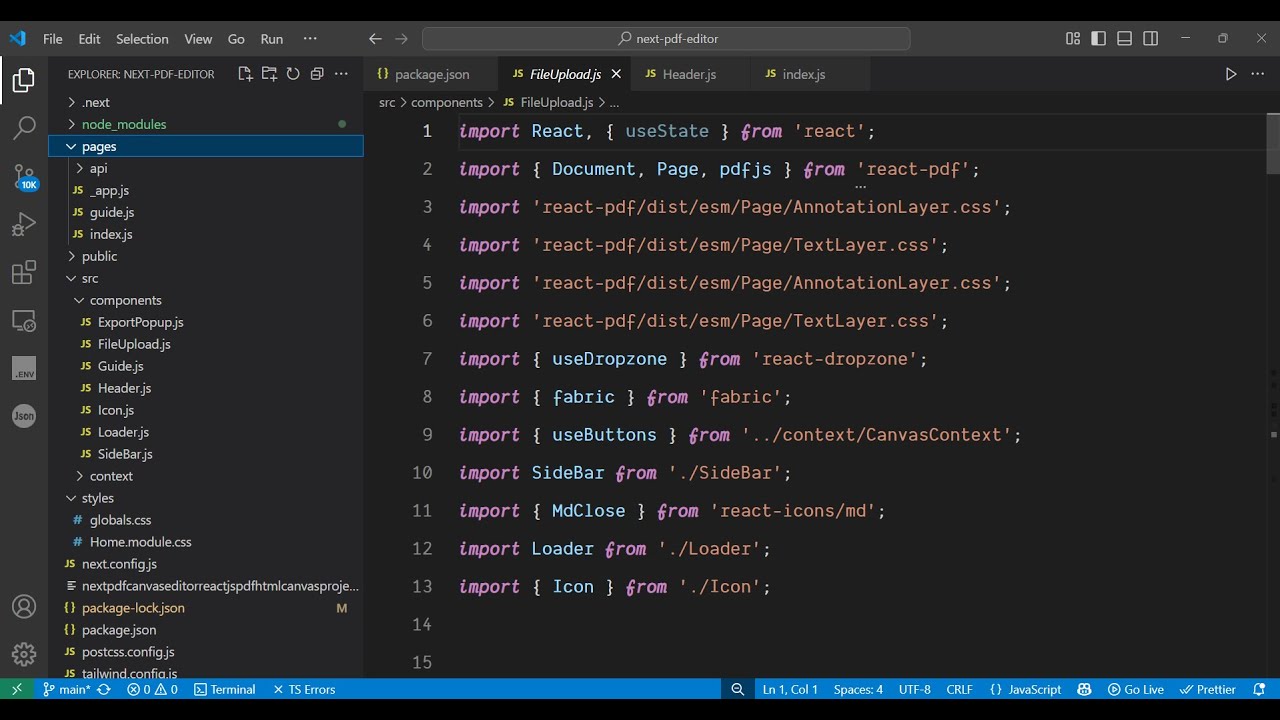
Task: Click Go Live in status bar
Action: 1136,689
